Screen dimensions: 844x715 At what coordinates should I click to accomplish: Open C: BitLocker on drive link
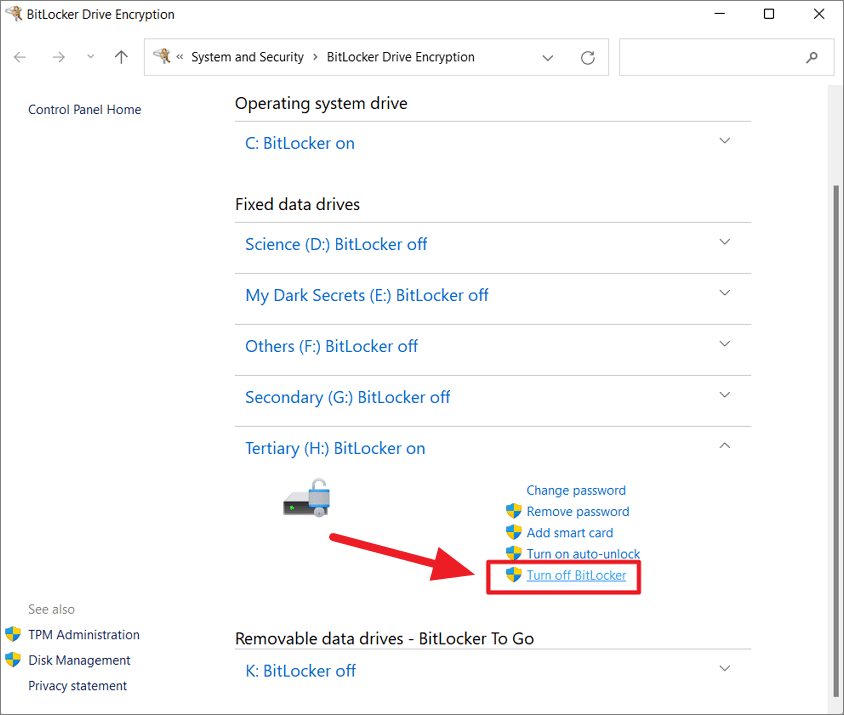pyautogui.click(x=300, y=143)
